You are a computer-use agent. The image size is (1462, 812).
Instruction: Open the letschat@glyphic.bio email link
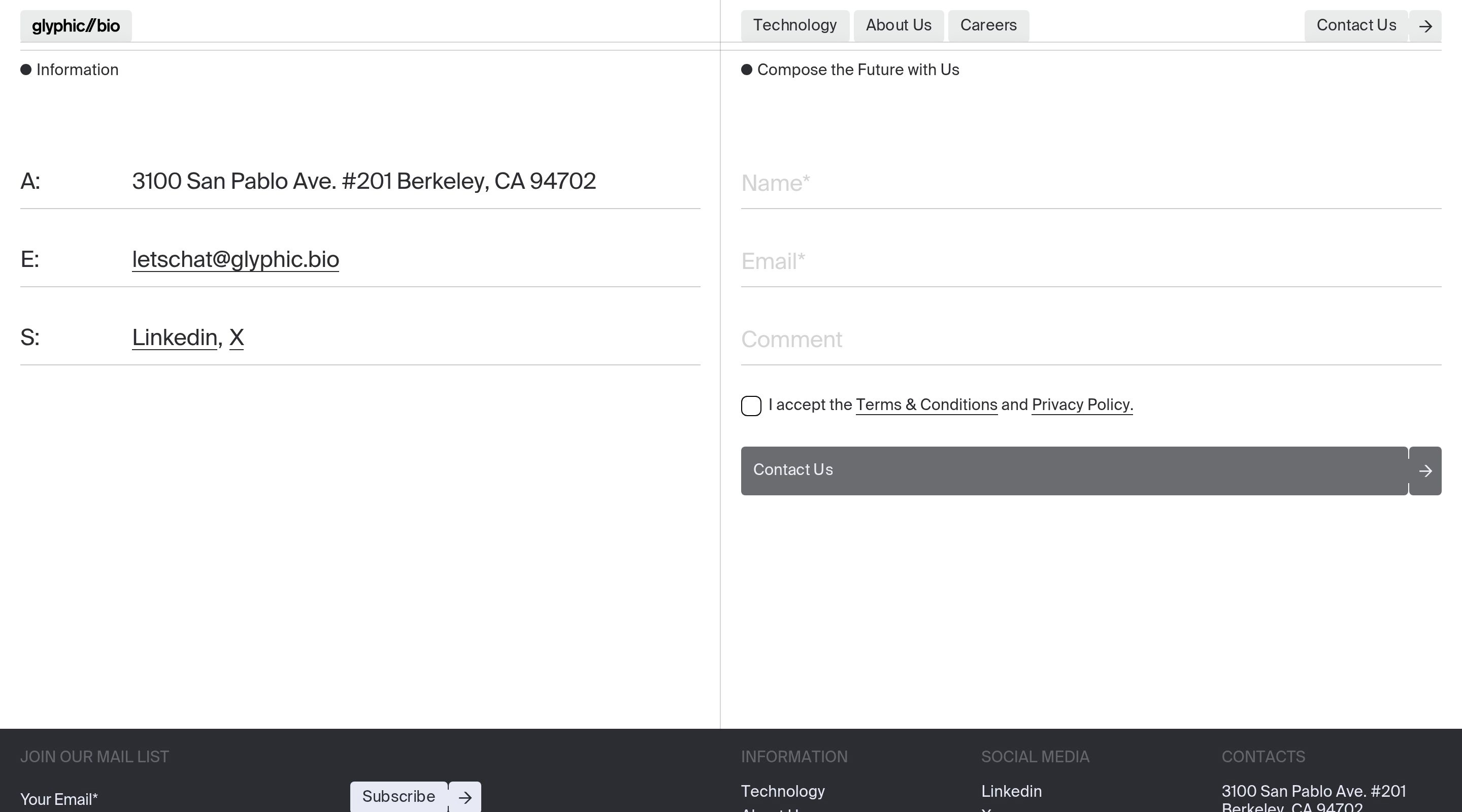(235, 259)
